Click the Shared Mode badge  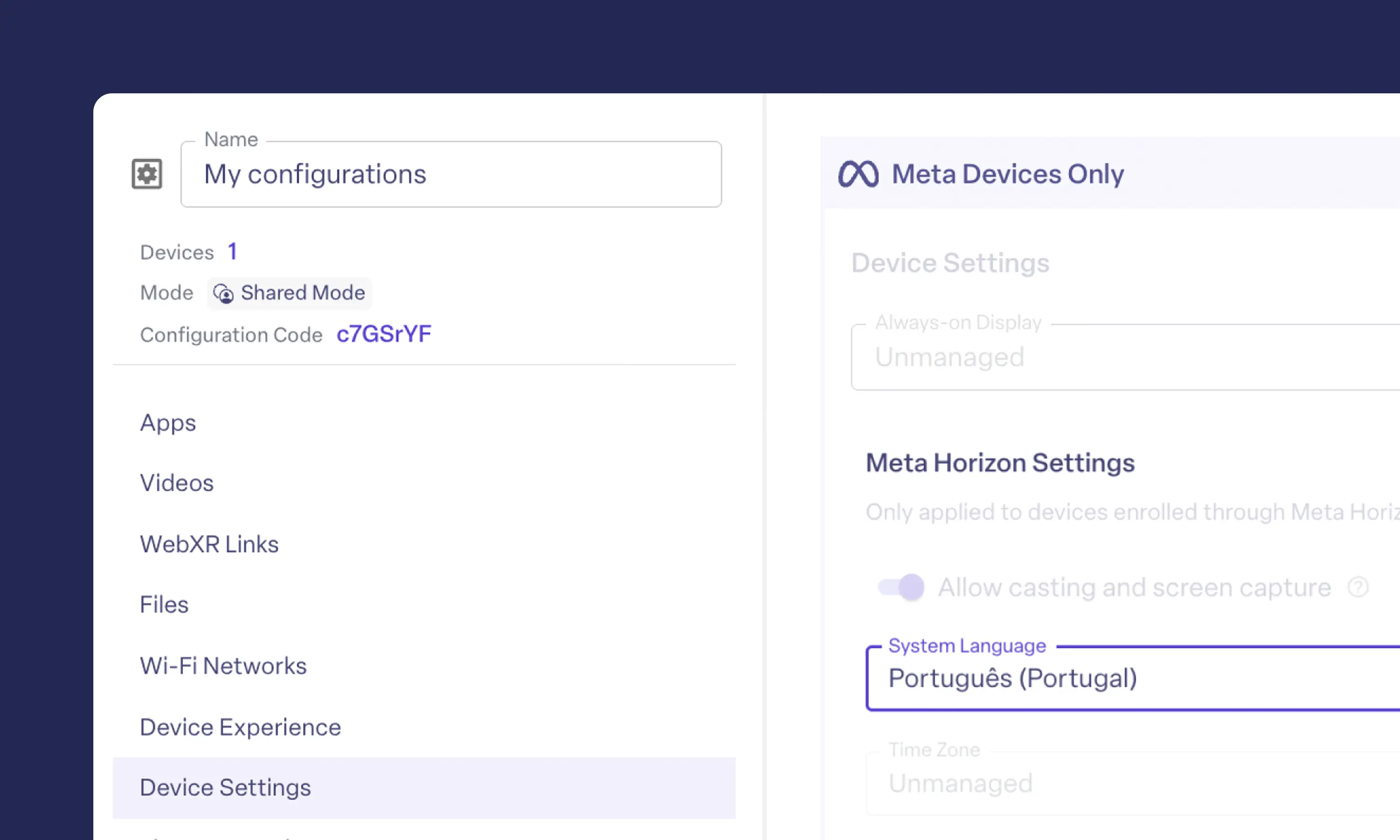[289, 293]
